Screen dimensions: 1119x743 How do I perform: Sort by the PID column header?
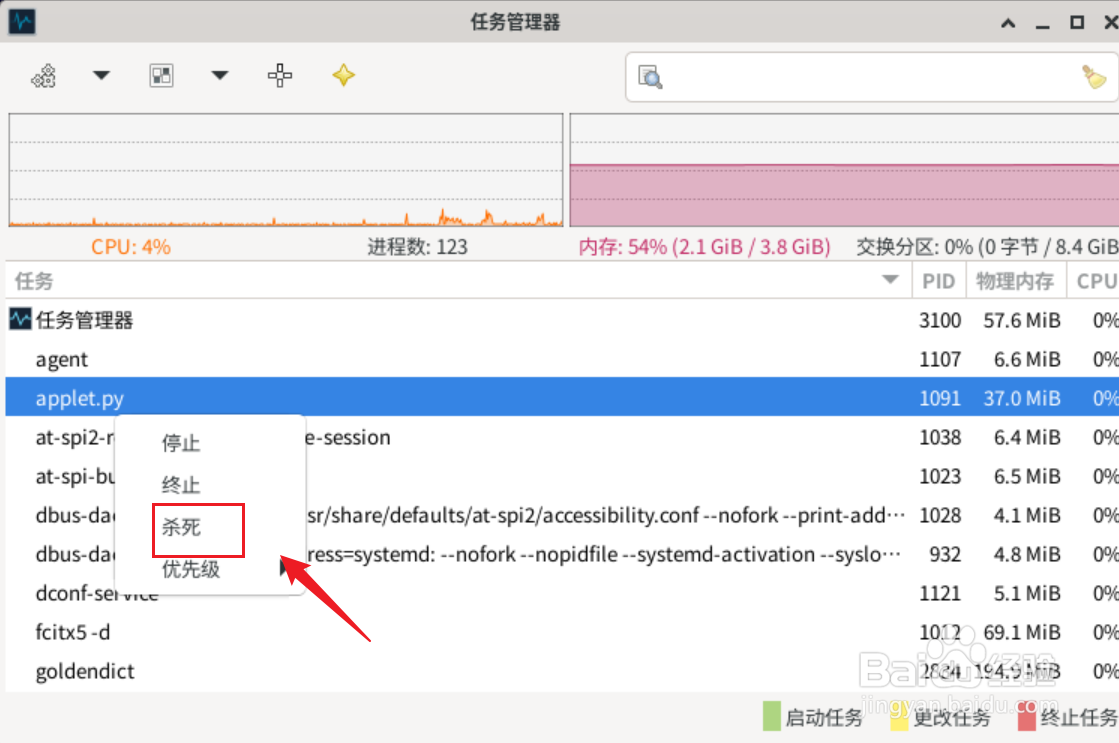pyautogui.click(x=938, y=281)
